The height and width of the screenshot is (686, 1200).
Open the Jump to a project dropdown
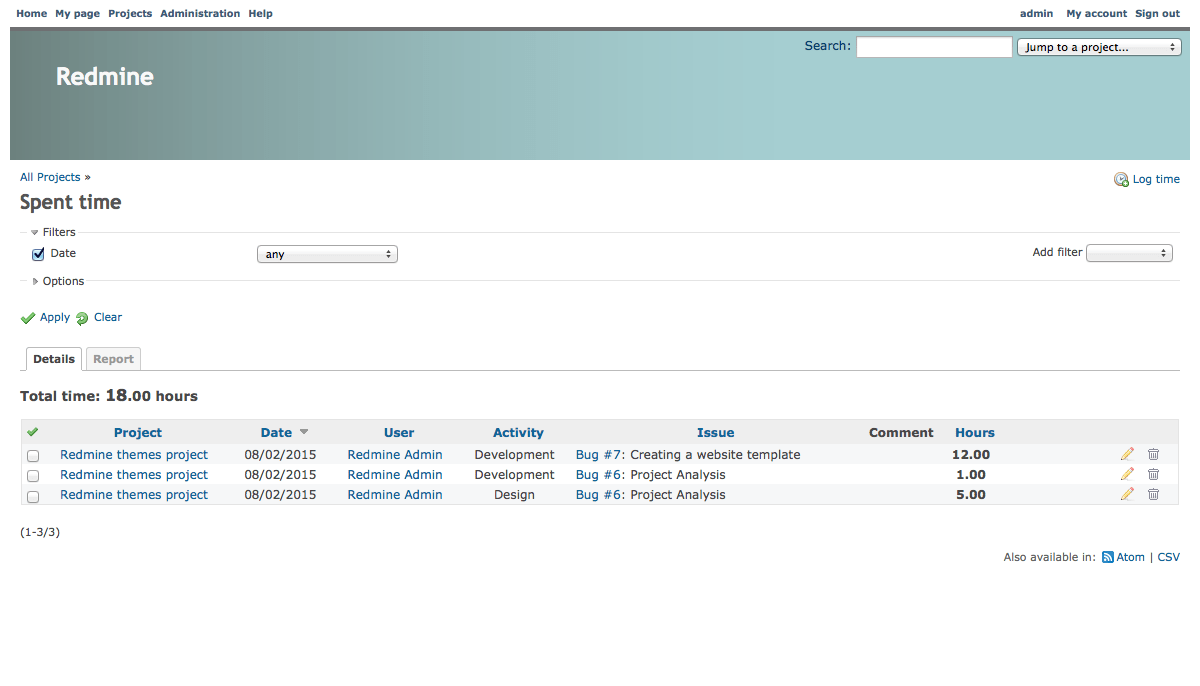pos(1099,47)
